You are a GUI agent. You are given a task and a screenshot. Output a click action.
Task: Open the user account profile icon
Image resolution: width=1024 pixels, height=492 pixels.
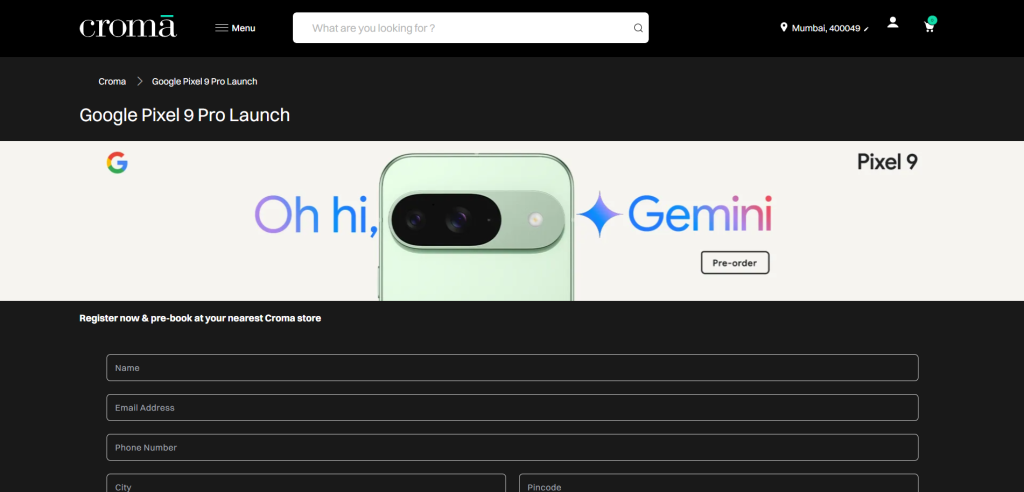click(893, 22)
